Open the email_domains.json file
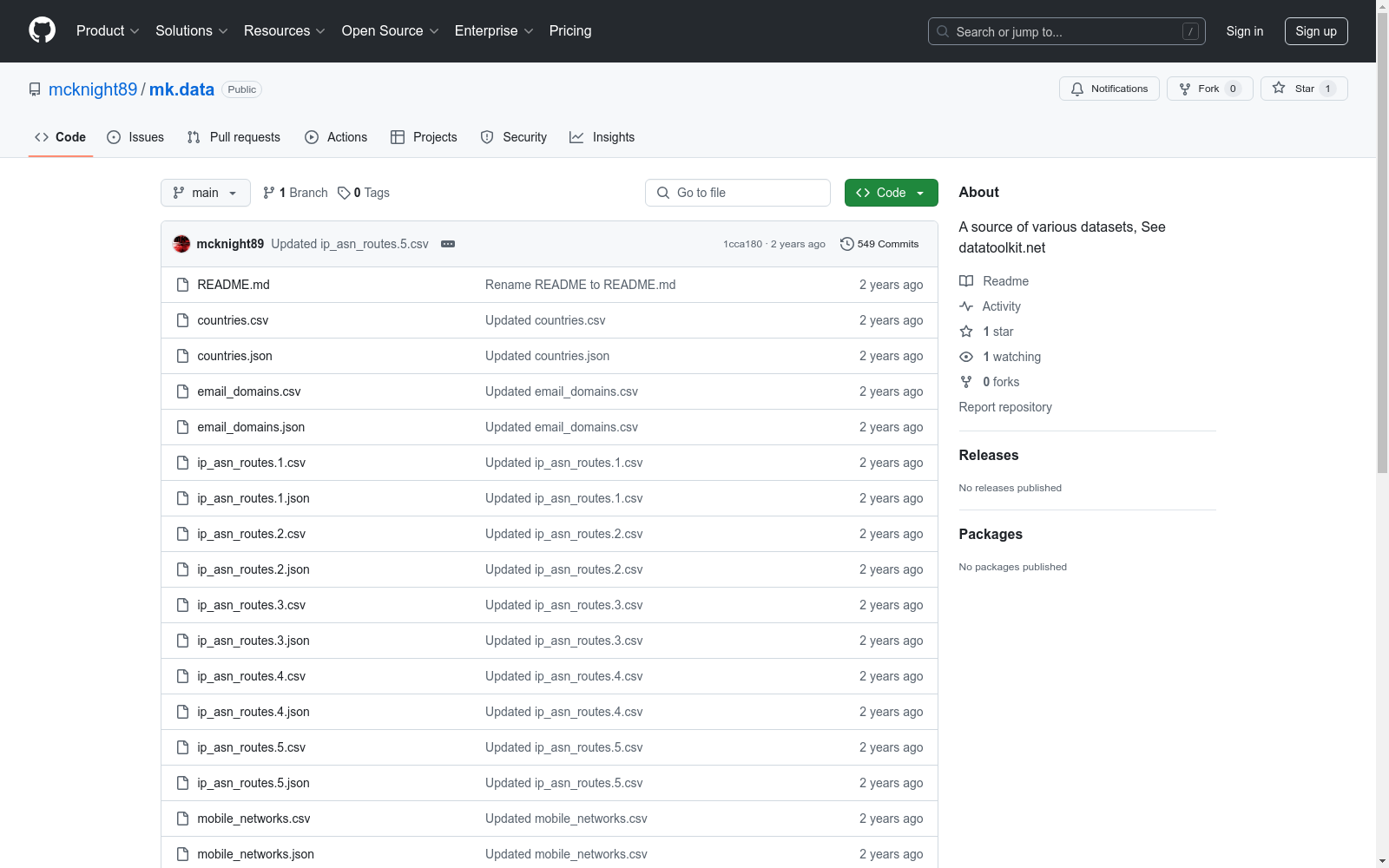The height and width of the screenshot is (868, 1389). tap(251, 427)
